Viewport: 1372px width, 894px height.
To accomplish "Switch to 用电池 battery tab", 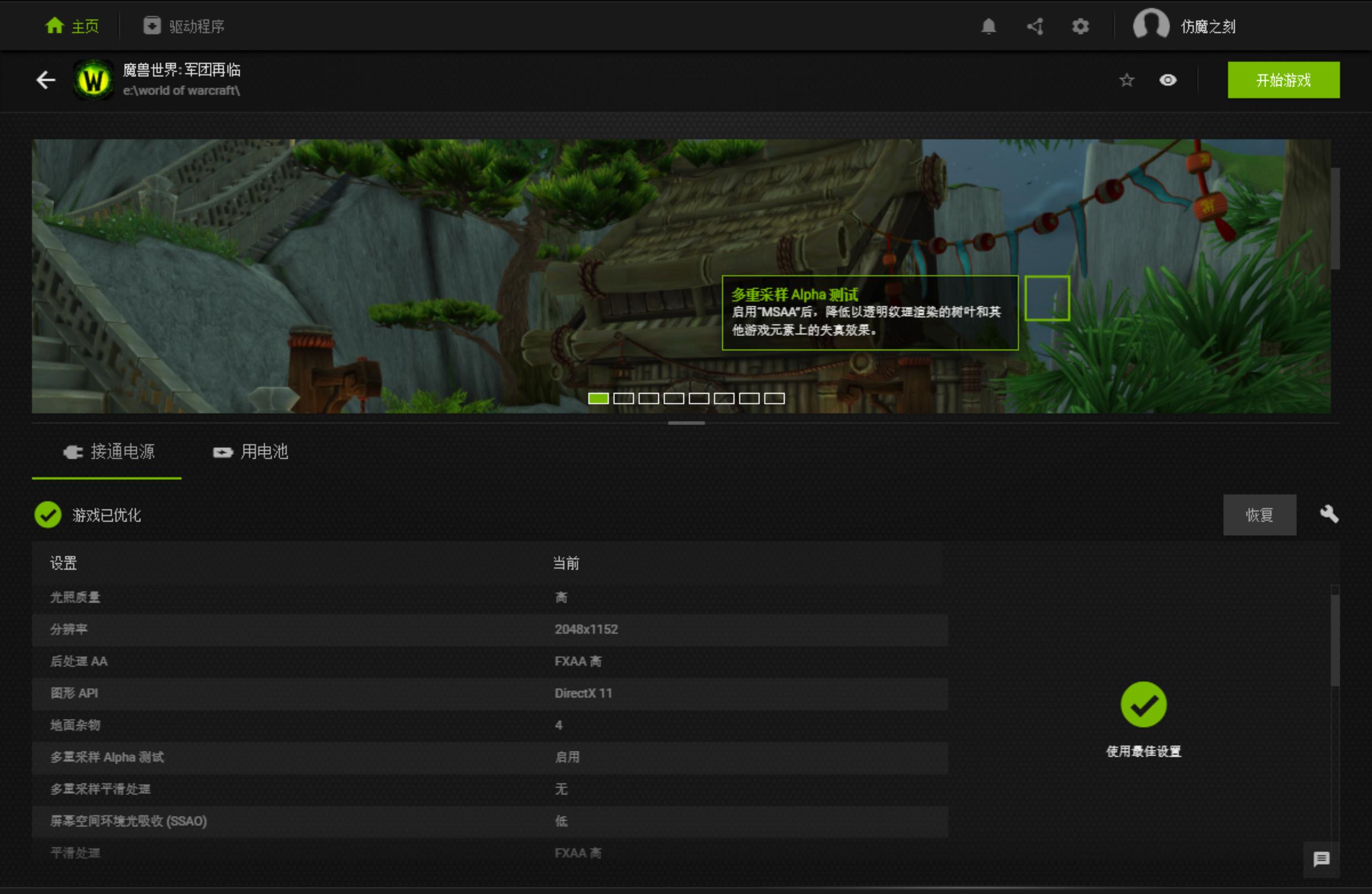I will tap(251, 452).
